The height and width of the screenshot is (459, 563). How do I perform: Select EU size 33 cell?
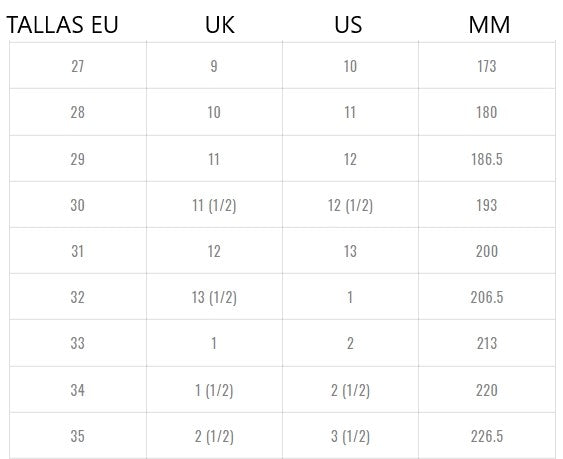point(78,343)
